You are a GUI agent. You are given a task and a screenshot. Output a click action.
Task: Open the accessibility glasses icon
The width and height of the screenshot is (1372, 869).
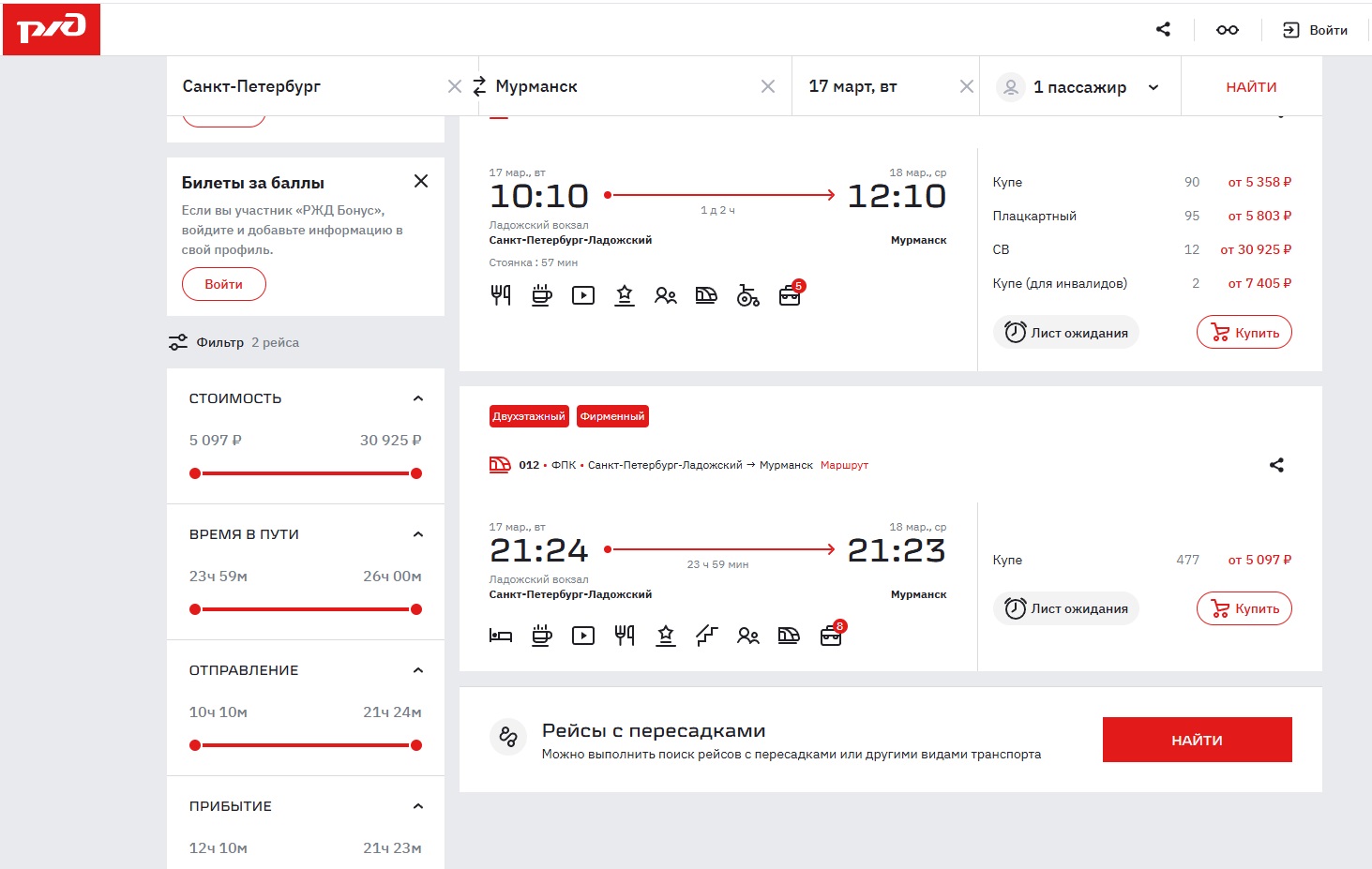1228,30
